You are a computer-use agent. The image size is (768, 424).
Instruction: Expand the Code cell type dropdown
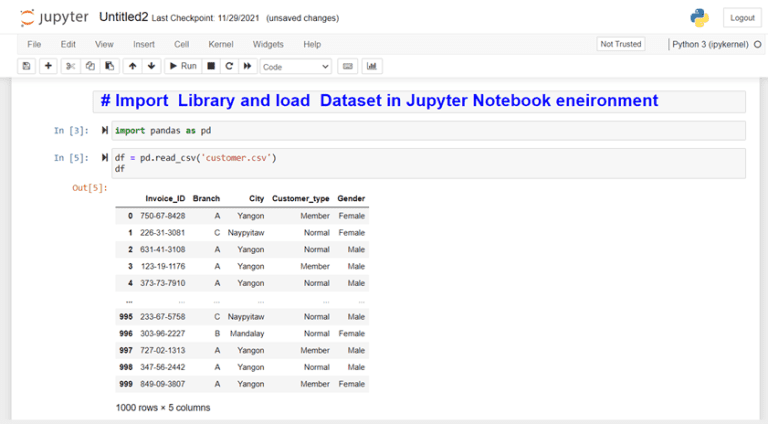click(295, 66)
